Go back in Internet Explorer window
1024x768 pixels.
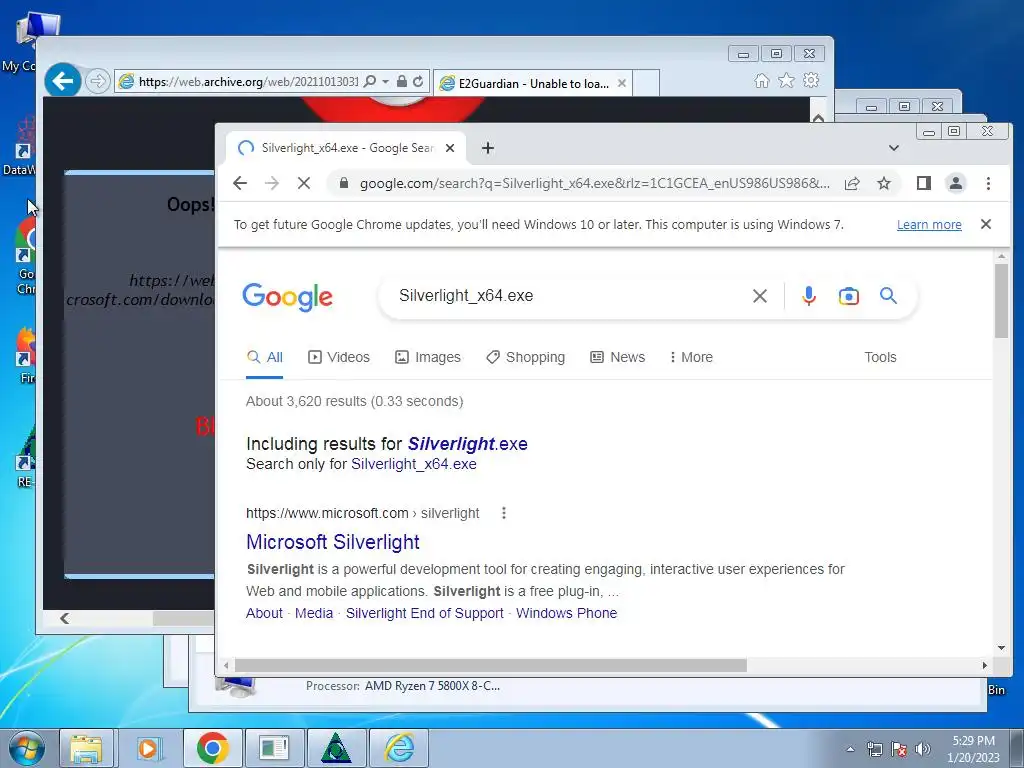(63, 82)
